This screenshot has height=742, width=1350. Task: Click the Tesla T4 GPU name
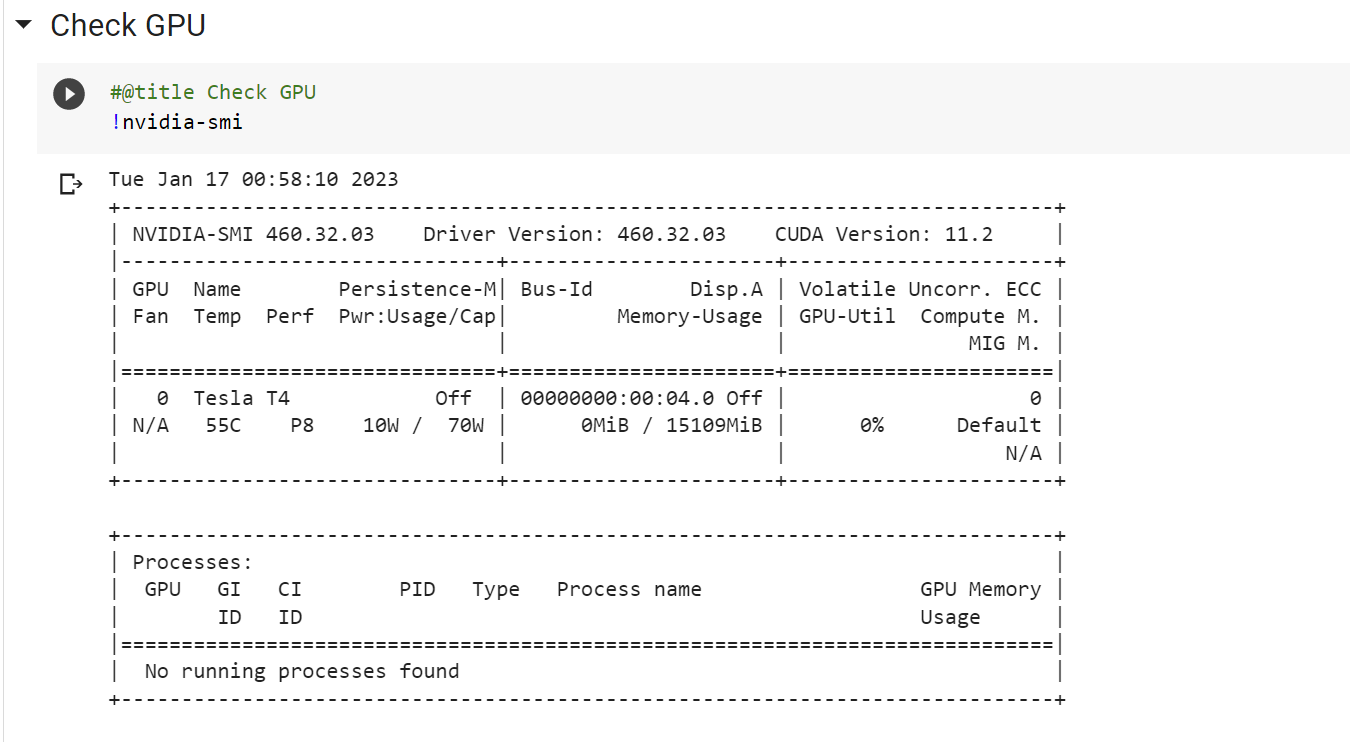coord(241,398)
